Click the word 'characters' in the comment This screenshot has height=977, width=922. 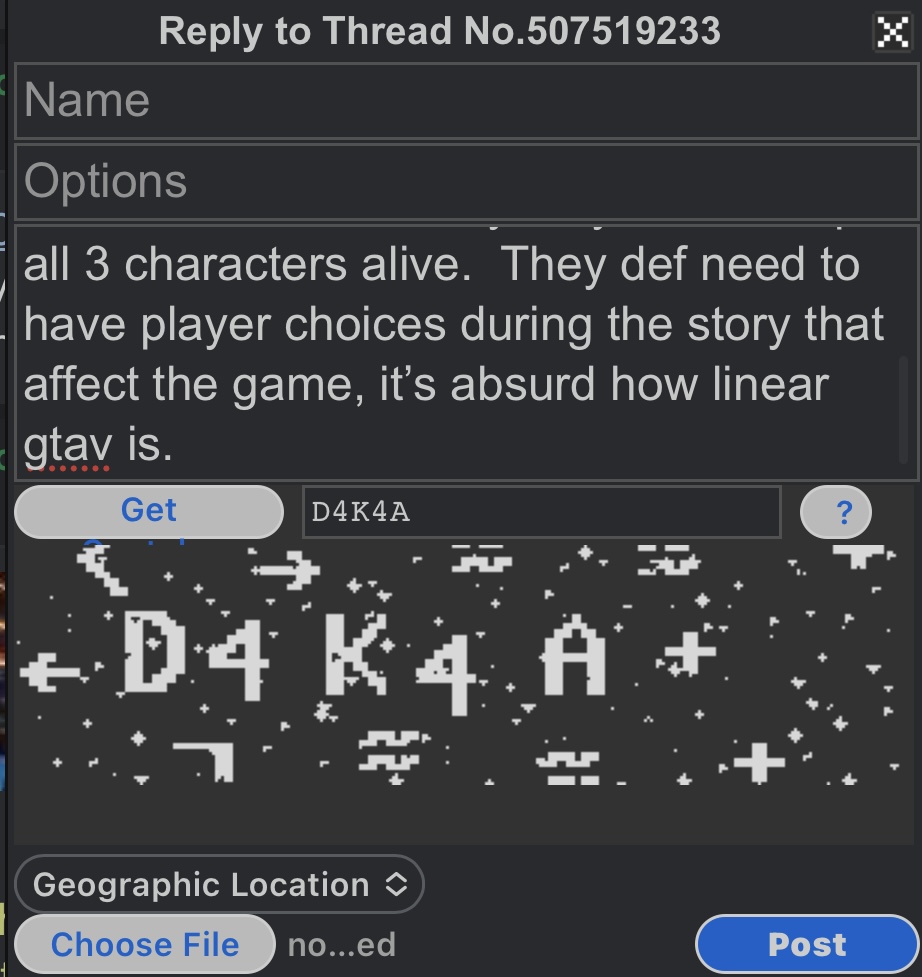coord(235,265)
